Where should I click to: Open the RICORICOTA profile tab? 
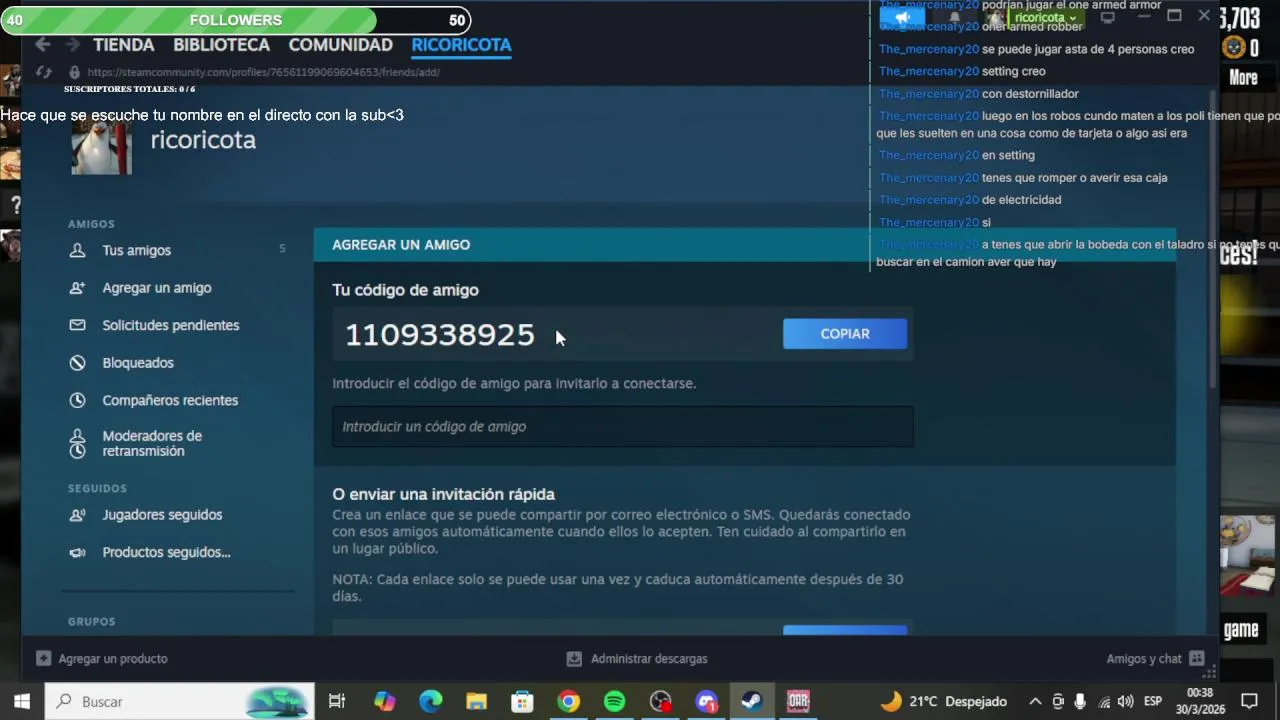point(461,45)
